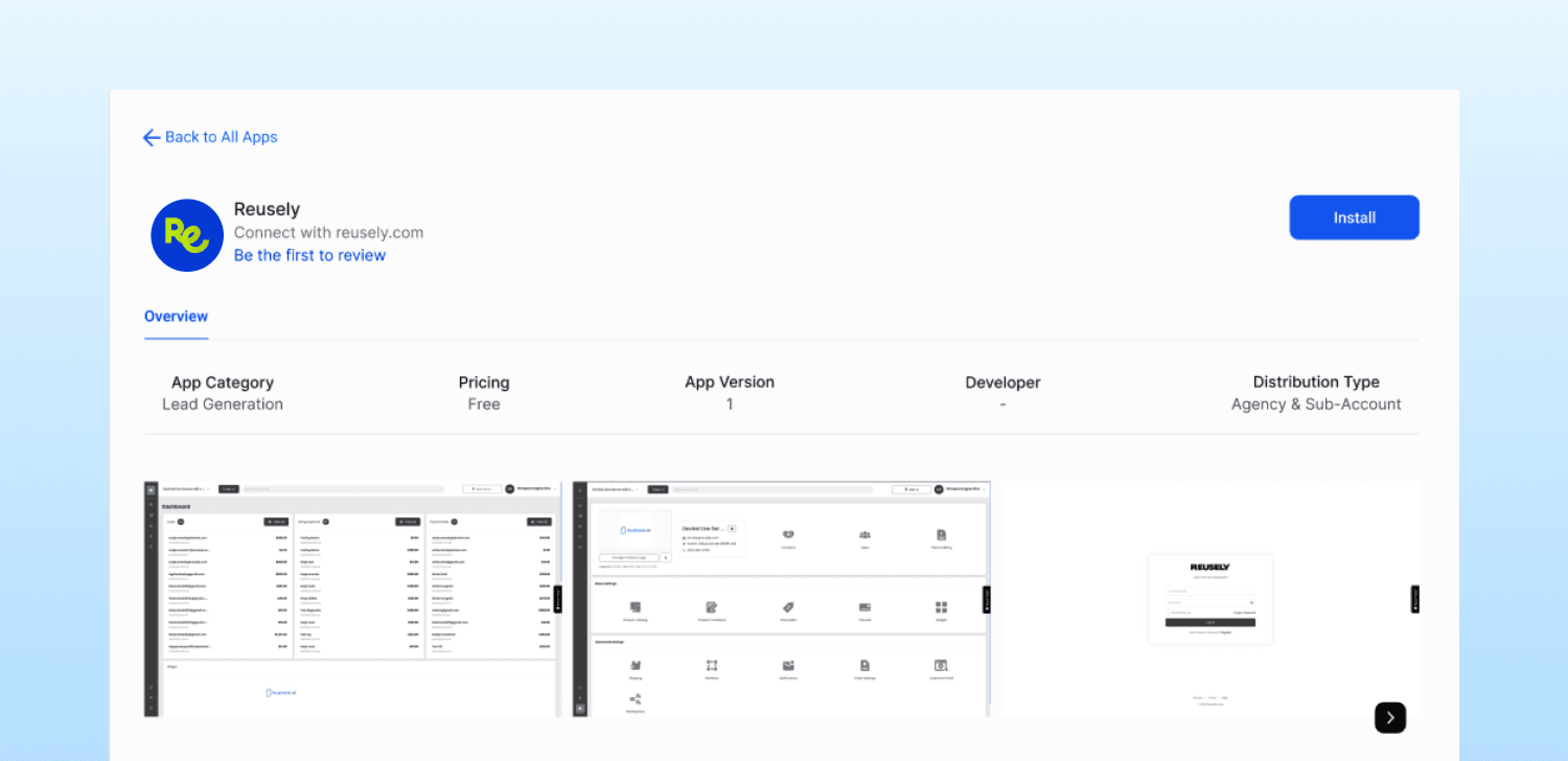1568x761 pixels.
Task: Open the settings page screenshot thumbnail
Action: tap(781, 599)
